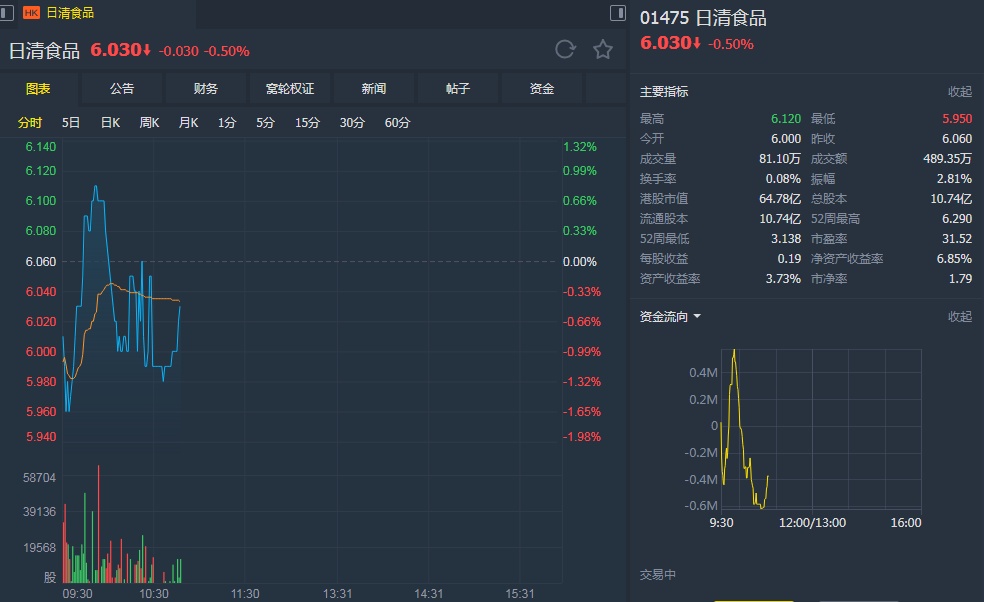Select the 资金 tab
984x602 pixels.
542,89
